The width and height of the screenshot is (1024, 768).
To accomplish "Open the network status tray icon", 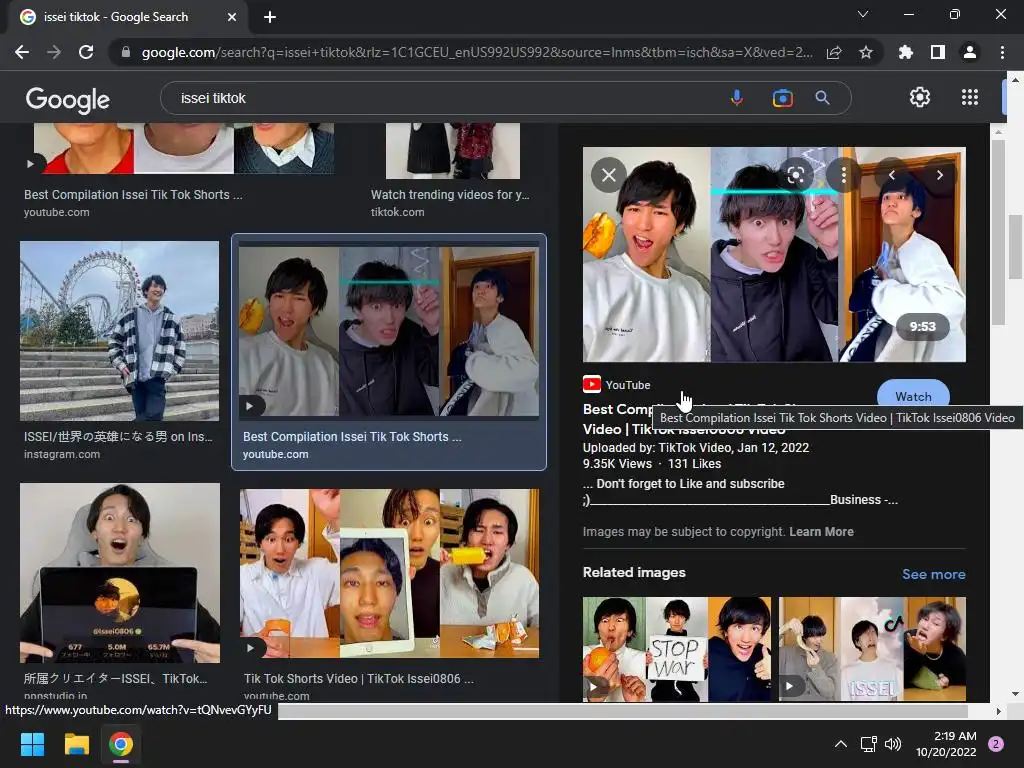I will tap(868, 744).
